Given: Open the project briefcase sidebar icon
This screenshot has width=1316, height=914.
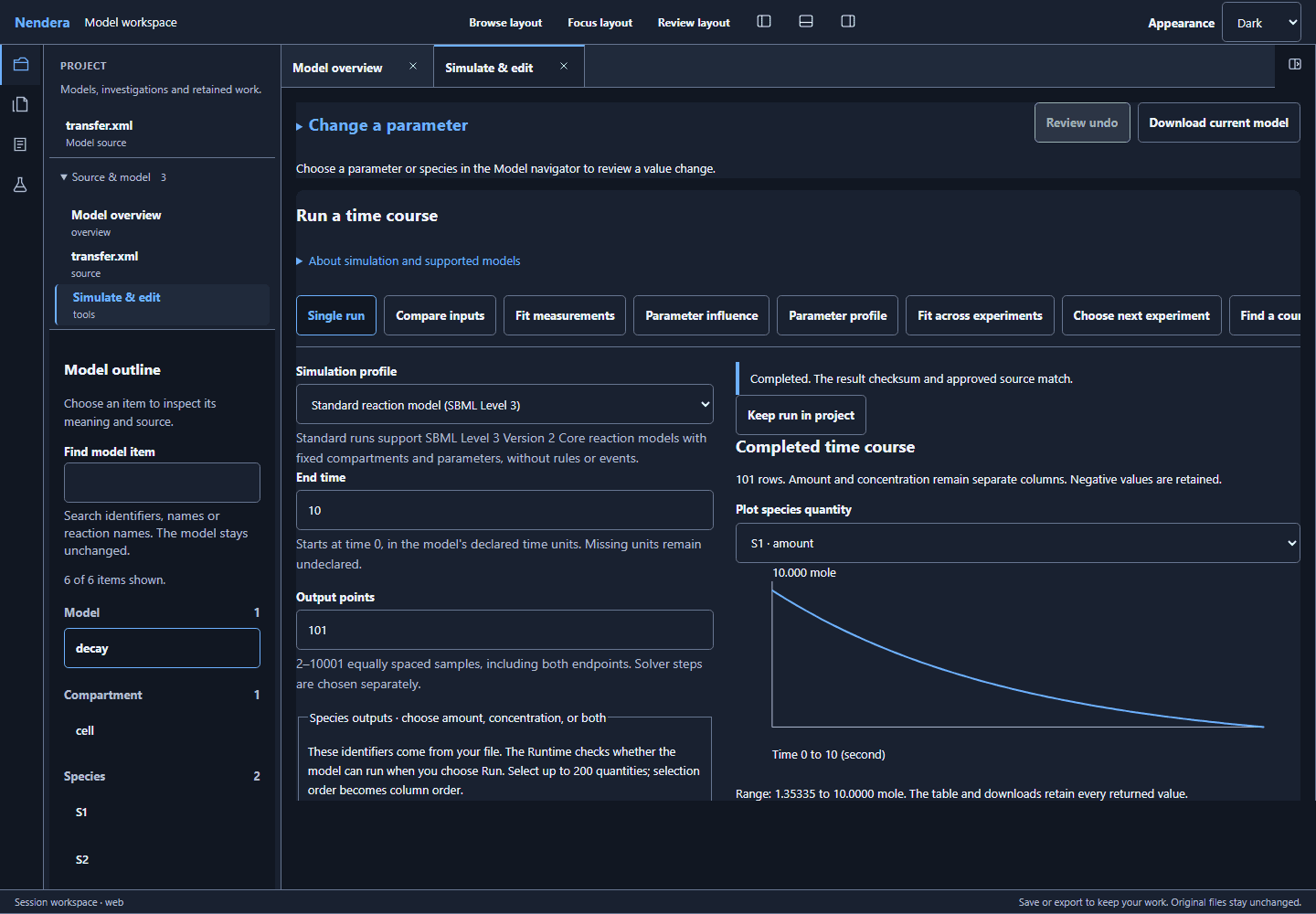Looking at the screenshot, I should pyautogui.click(x=21, y=64).
